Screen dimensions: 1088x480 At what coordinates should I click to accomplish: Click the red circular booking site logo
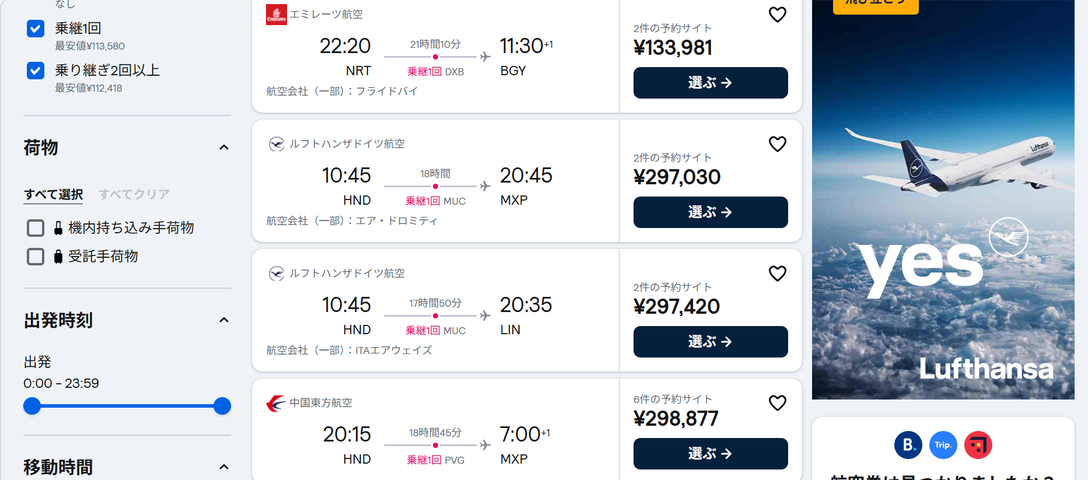pos(978,444)
